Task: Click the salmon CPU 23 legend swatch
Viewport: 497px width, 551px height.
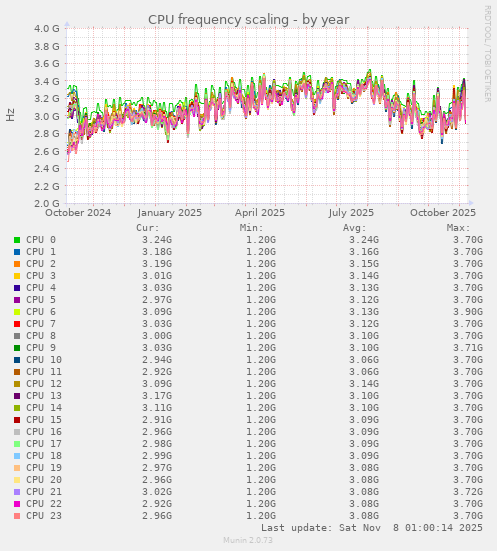Action: (x=17, y=516)
